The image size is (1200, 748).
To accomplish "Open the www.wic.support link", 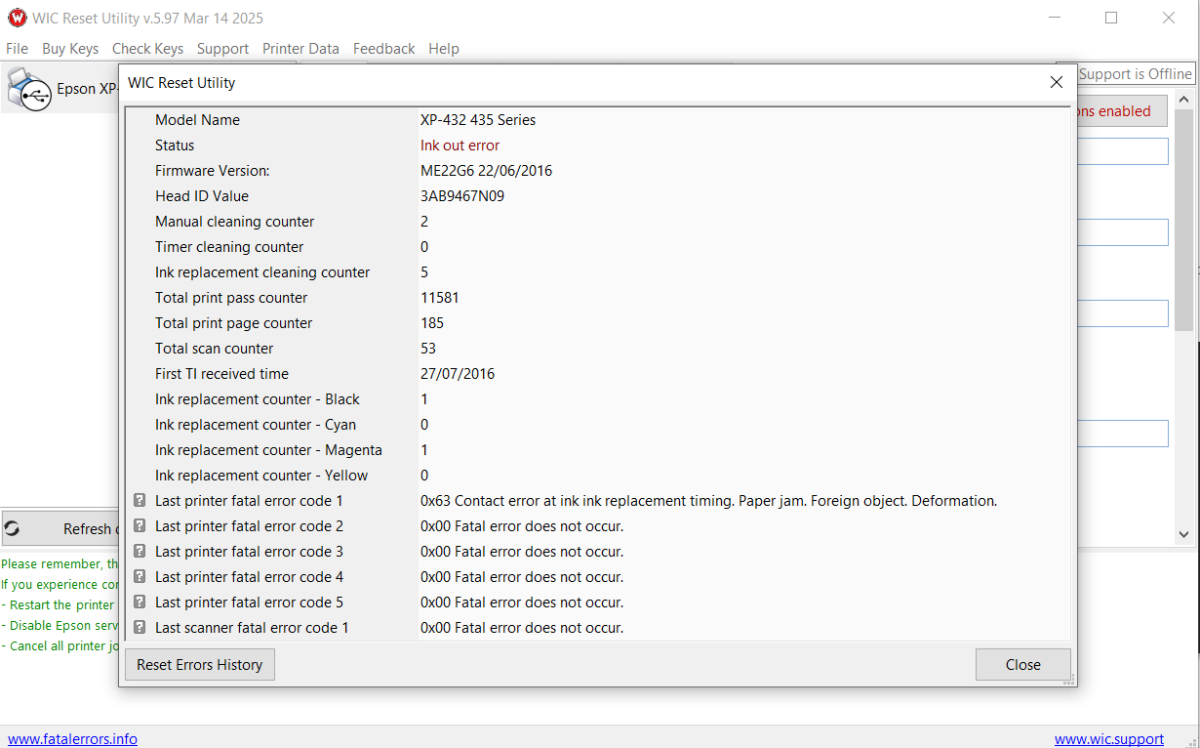I will [1109, 739].
